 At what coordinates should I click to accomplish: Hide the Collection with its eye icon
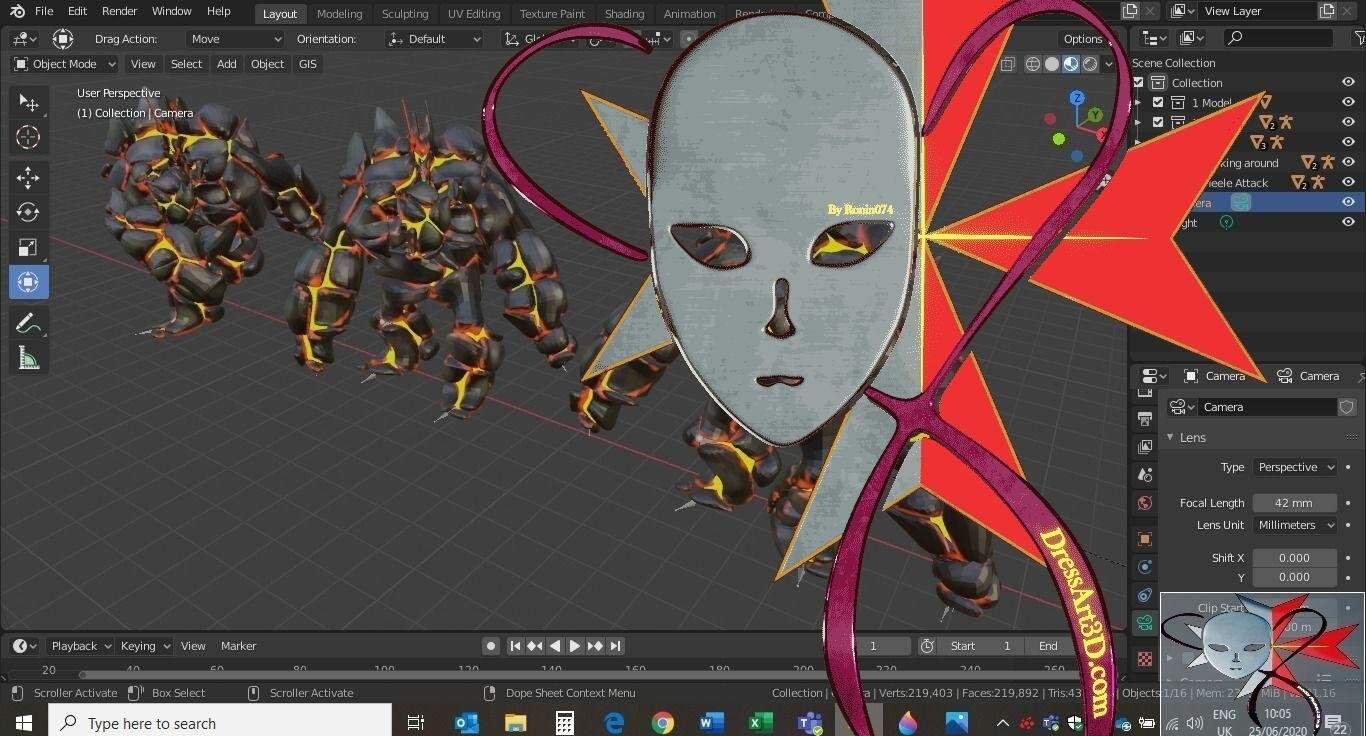click(1348, 83)
